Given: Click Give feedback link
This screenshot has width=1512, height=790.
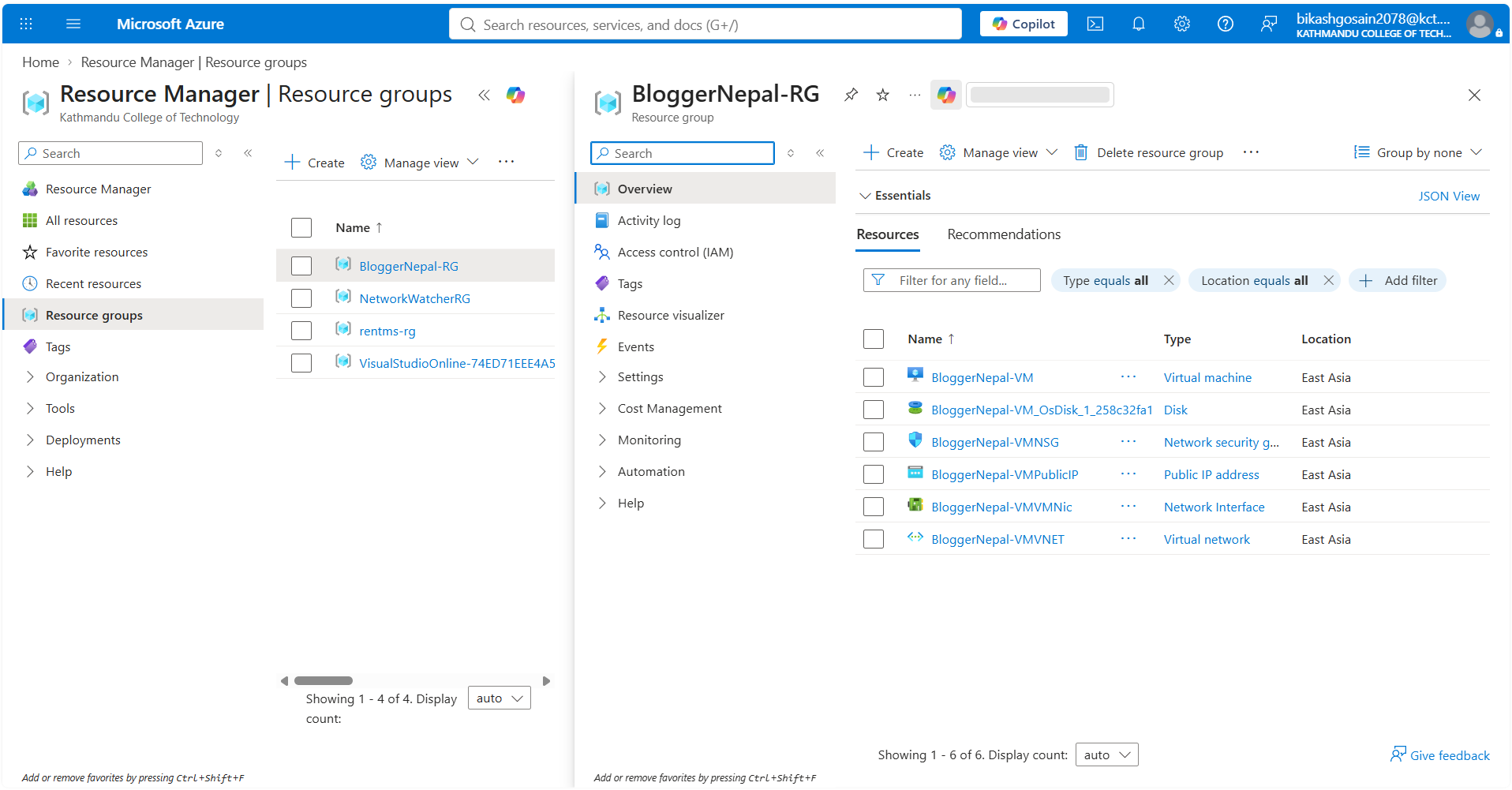Looking at the screenshot, I should click(1440, 755).
